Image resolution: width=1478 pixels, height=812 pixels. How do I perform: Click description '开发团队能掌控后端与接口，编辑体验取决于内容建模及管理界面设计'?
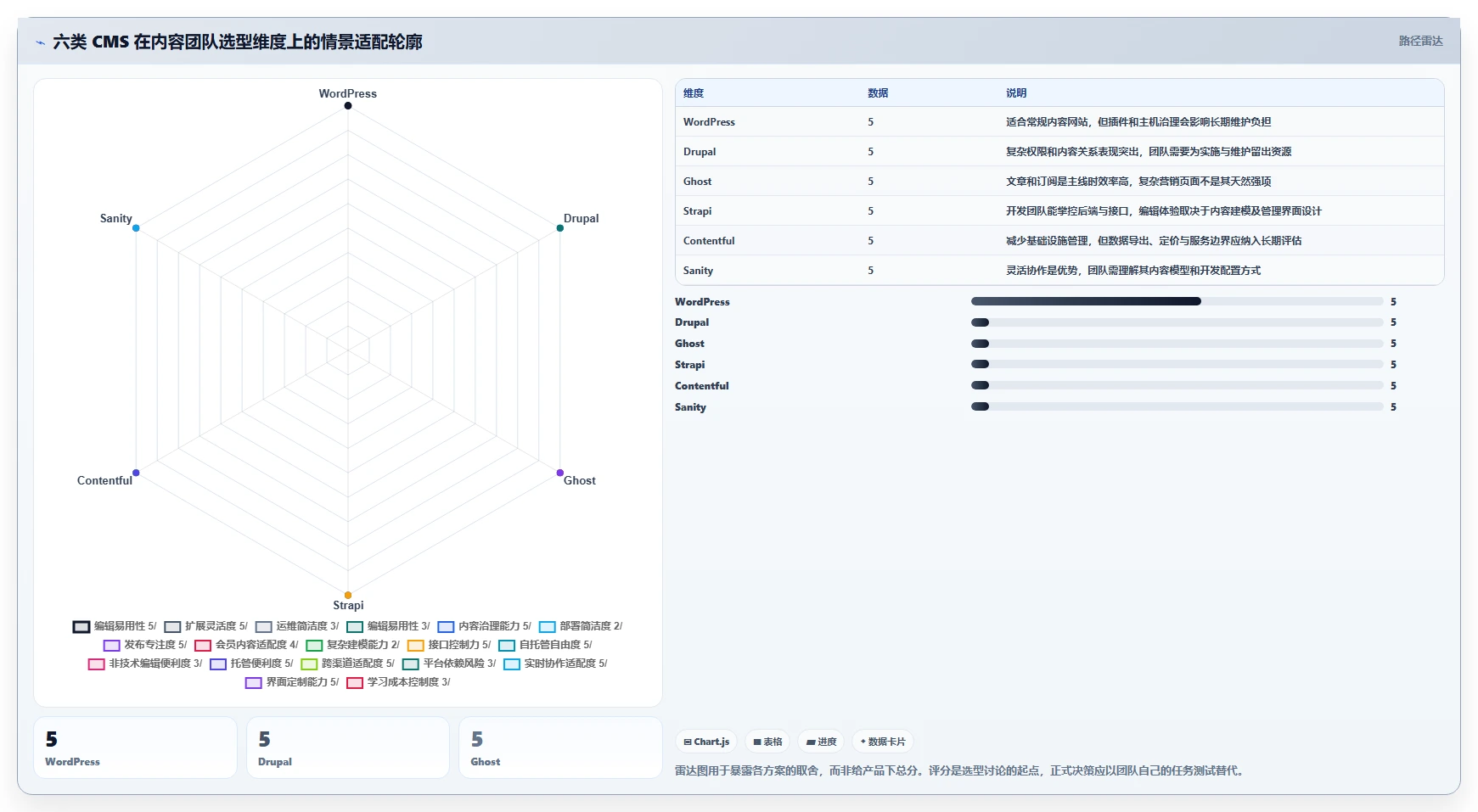(x=1164, y=211)
